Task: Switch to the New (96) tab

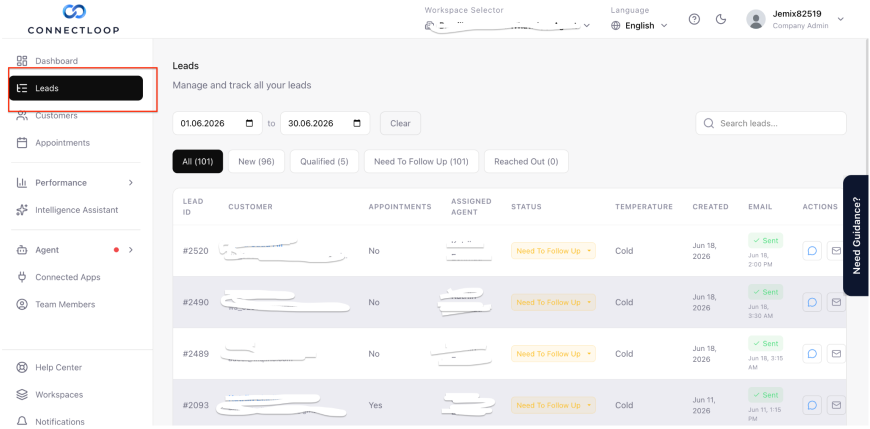Action: pyautogui.click(x=256, y=161)
